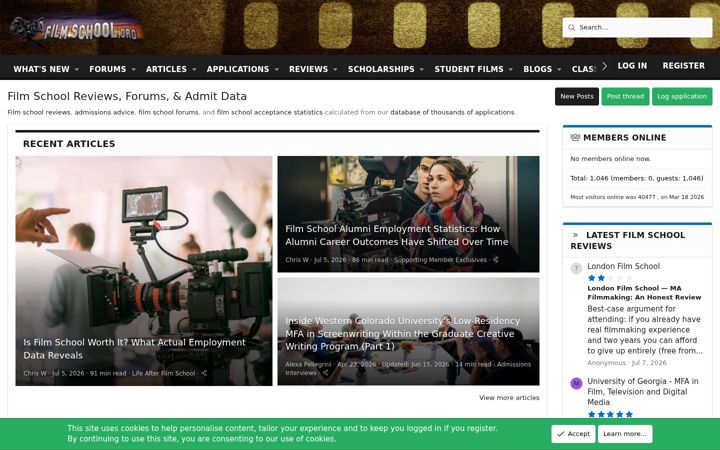Open the London Film School review link
The height and width of the screenshot is (450, 720).
(623, 266)
